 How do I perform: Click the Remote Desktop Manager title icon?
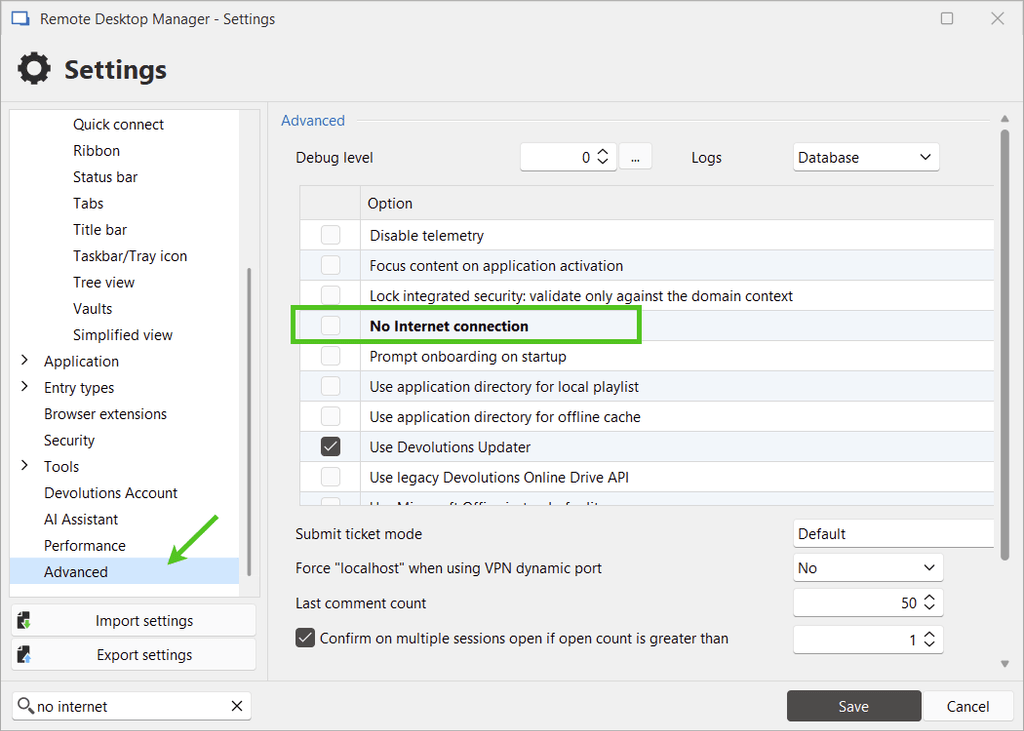pos(19,19)
